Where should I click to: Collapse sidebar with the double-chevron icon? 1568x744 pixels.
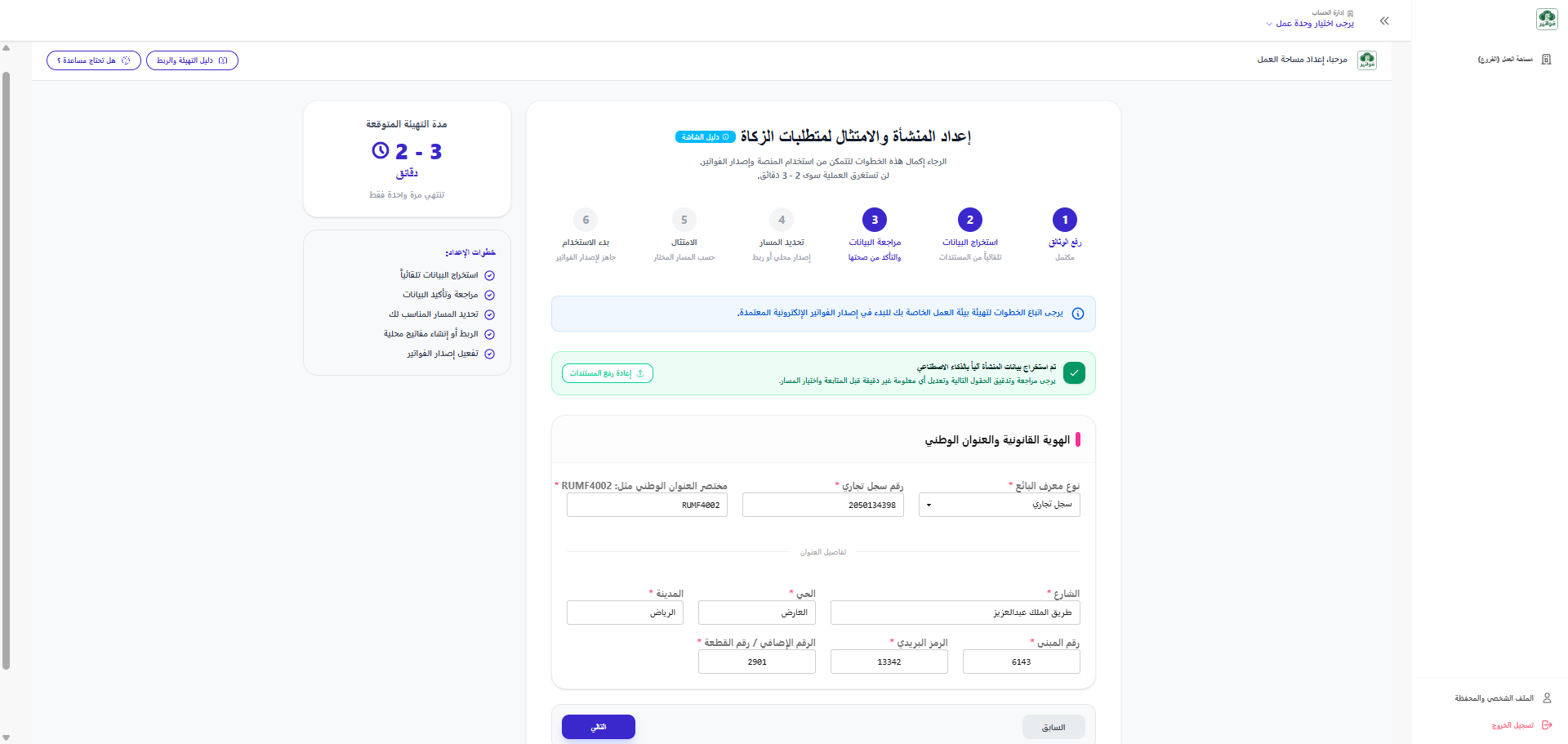[x=1384, y=21]
